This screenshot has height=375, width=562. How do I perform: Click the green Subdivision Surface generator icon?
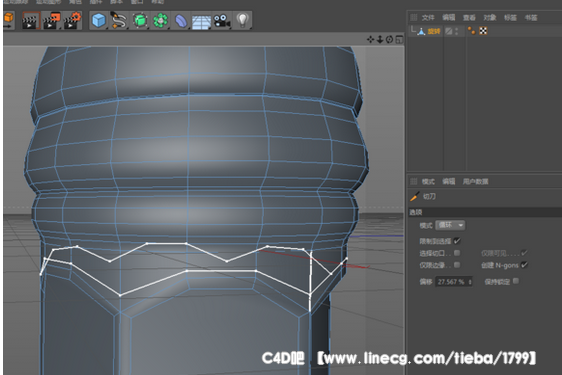point(140,20)
